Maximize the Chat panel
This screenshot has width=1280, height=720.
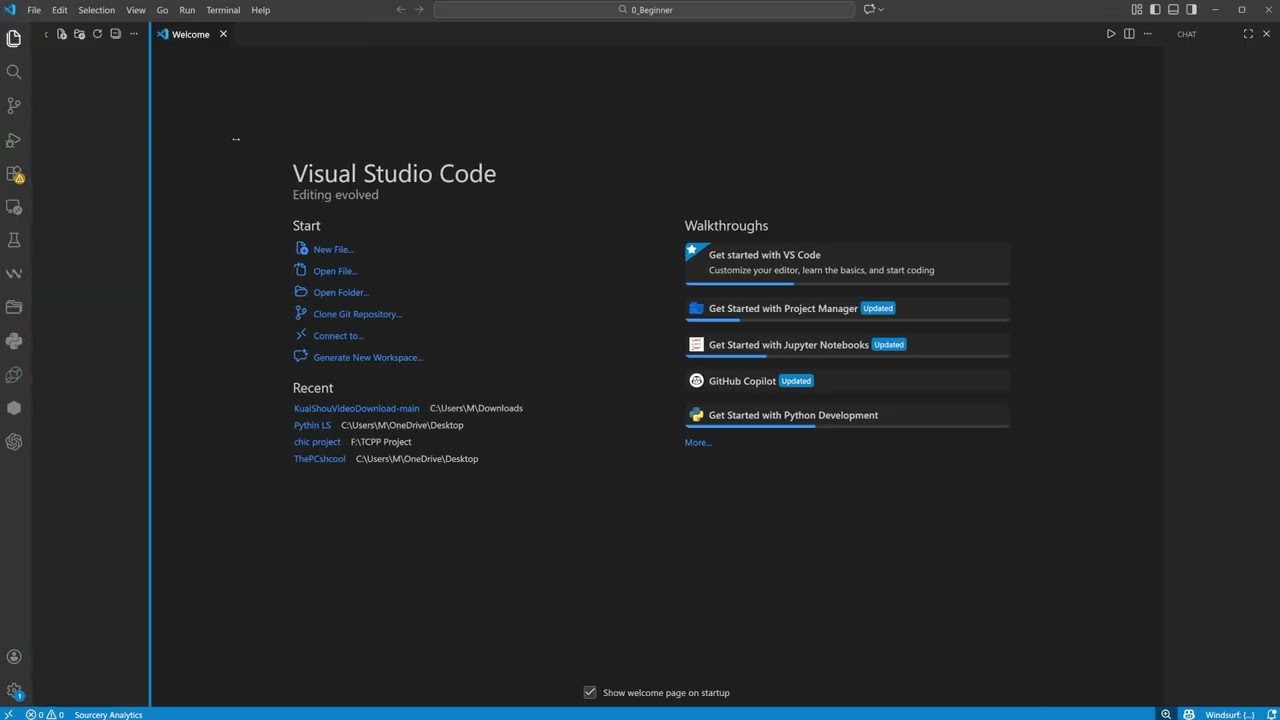pos(1248,34)
